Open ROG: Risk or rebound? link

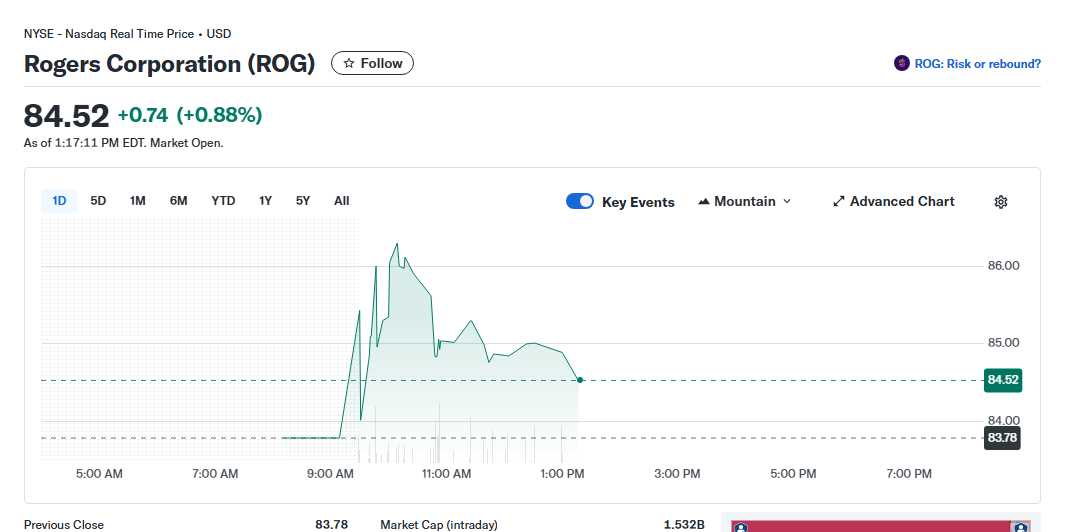click(x=977, y=64)
